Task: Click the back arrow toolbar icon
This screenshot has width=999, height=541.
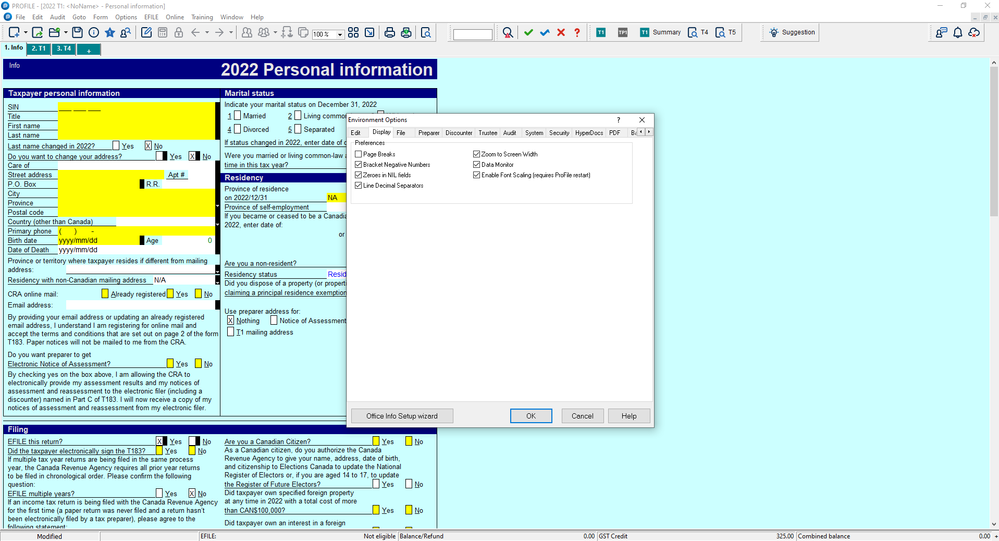Action: pyautogui.click(x=196, y=32)
